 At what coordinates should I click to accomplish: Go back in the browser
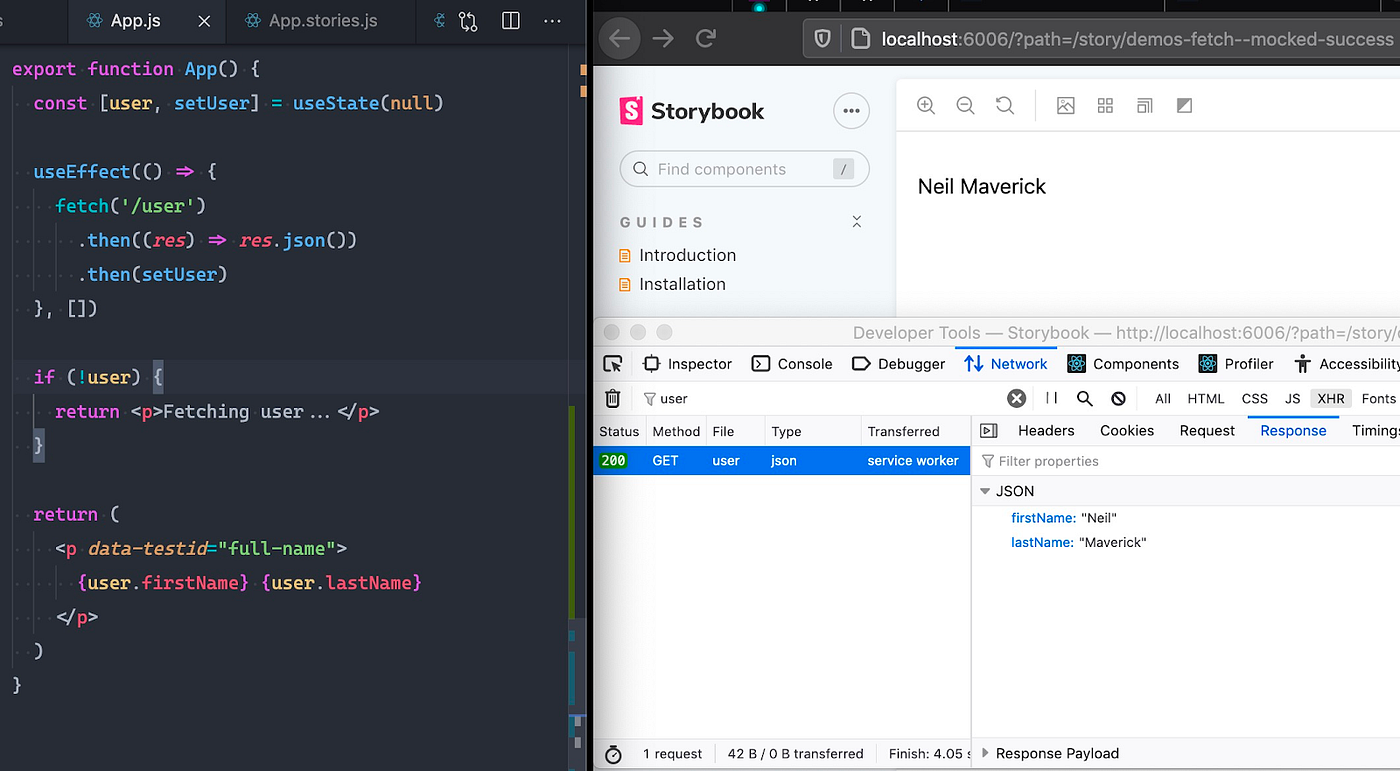[620, 39]
